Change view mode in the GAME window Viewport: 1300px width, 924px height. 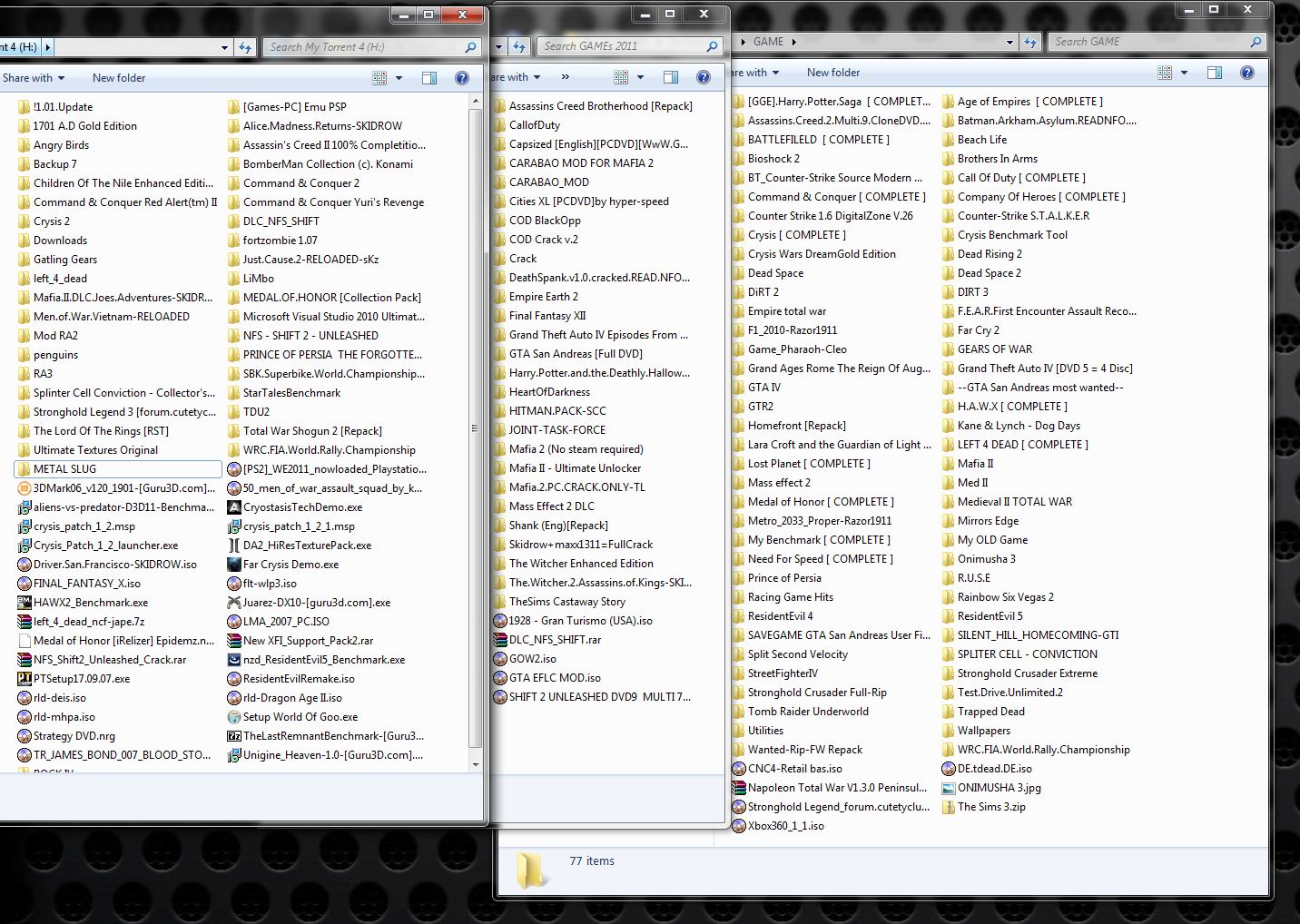pos(1166,73)
